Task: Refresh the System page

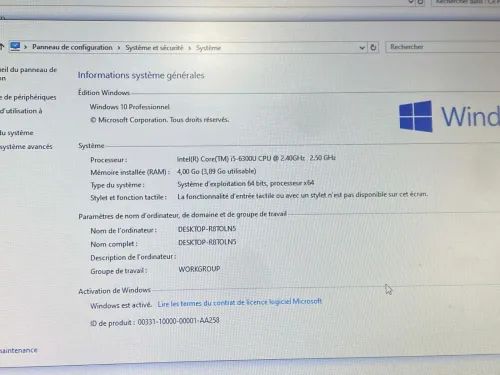Action: 373,47
